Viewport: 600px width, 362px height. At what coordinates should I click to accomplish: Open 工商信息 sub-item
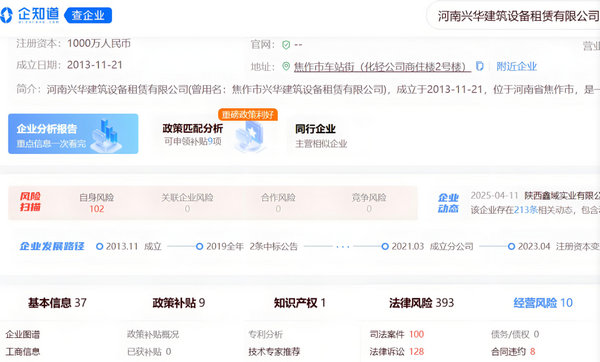click(23, 352)
